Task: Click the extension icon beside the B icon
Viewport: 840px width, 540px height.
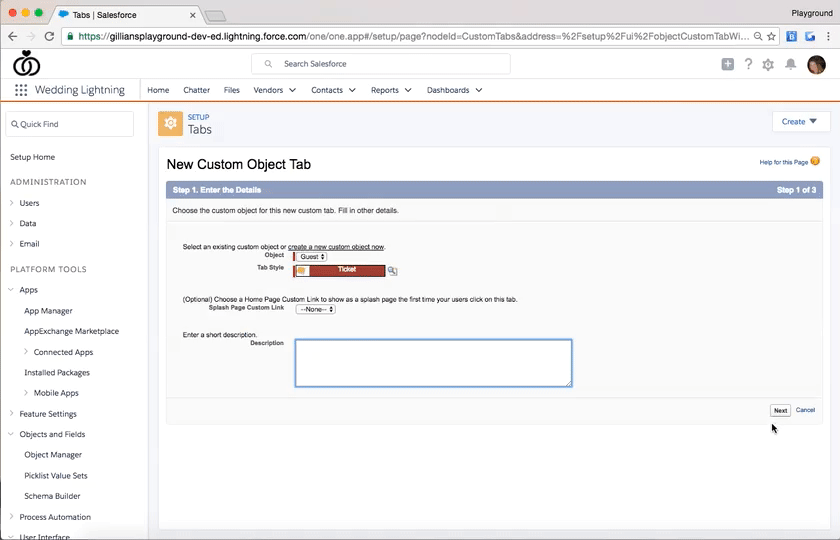Action: tap(810, 36)
